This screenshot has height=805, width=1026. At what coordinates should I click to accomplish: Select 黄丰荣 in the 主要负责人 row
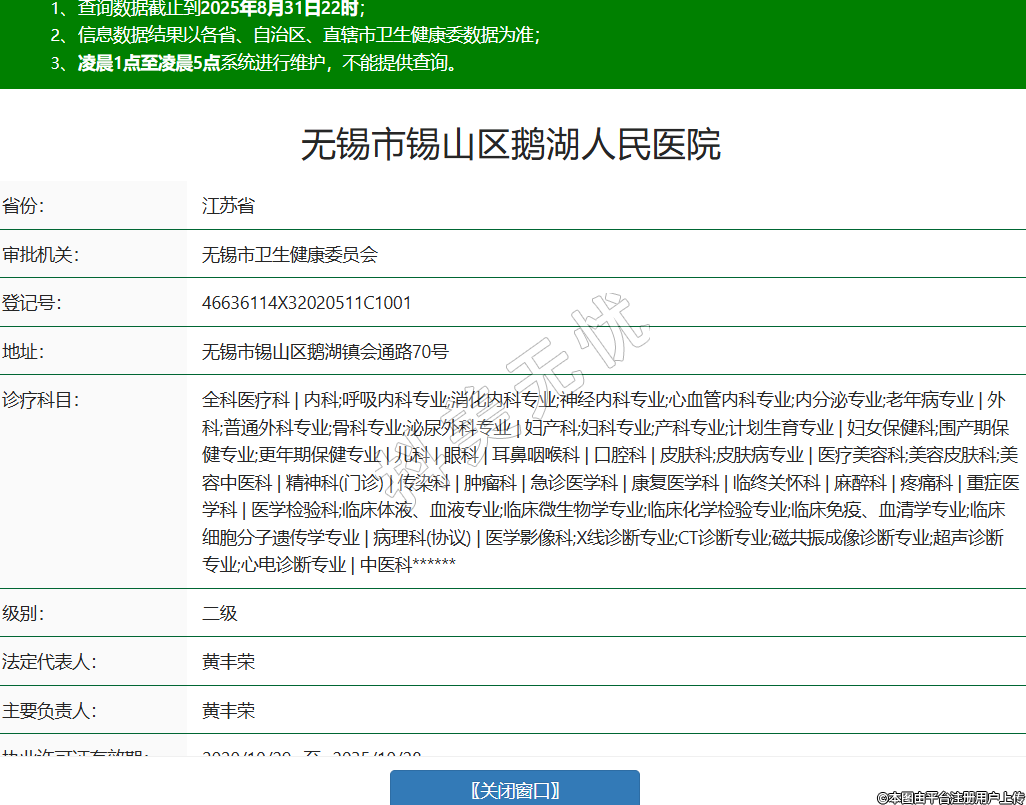[x=228, y=711]
